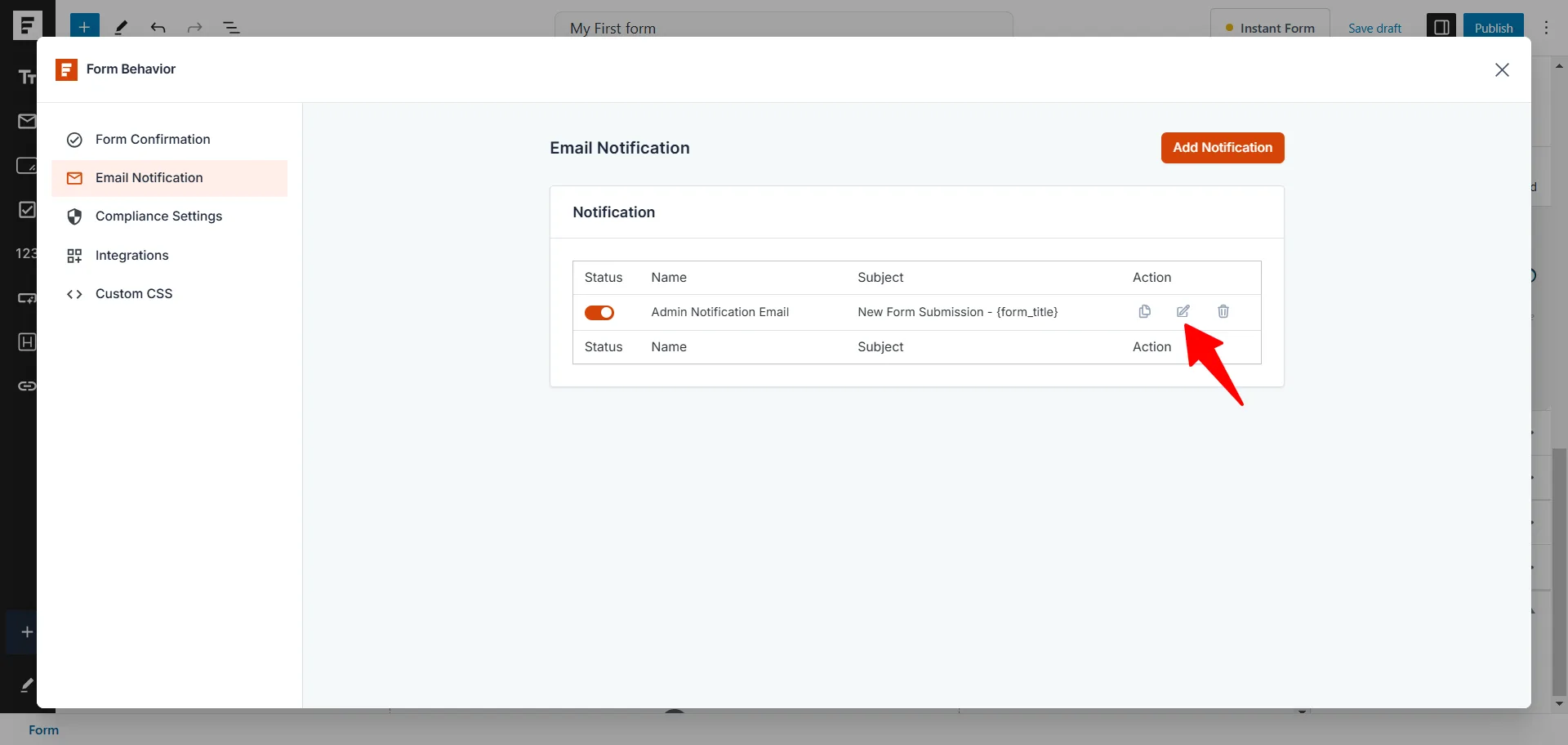Click the My First form title field
Image resolution: width=1568 pixels, height=745 pixels.
tap(781, 28)
